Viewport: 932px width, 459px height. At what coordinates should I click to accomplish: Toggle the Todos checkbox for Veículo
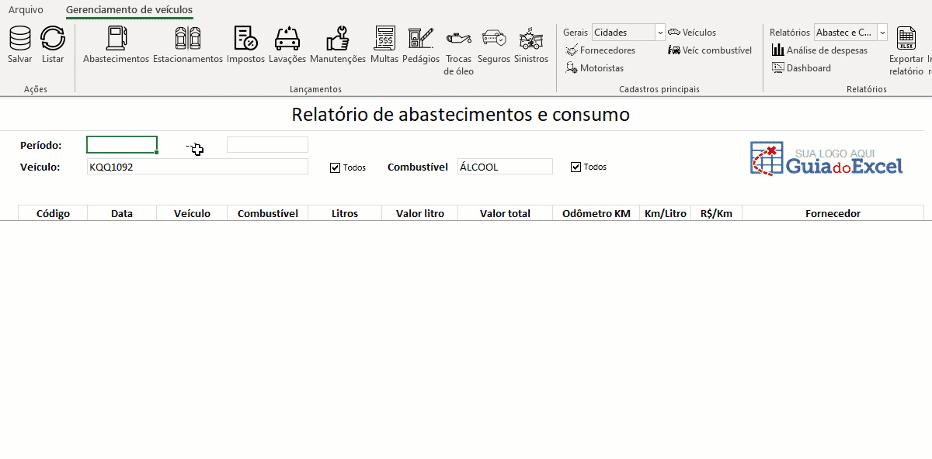tap(335, 167)
